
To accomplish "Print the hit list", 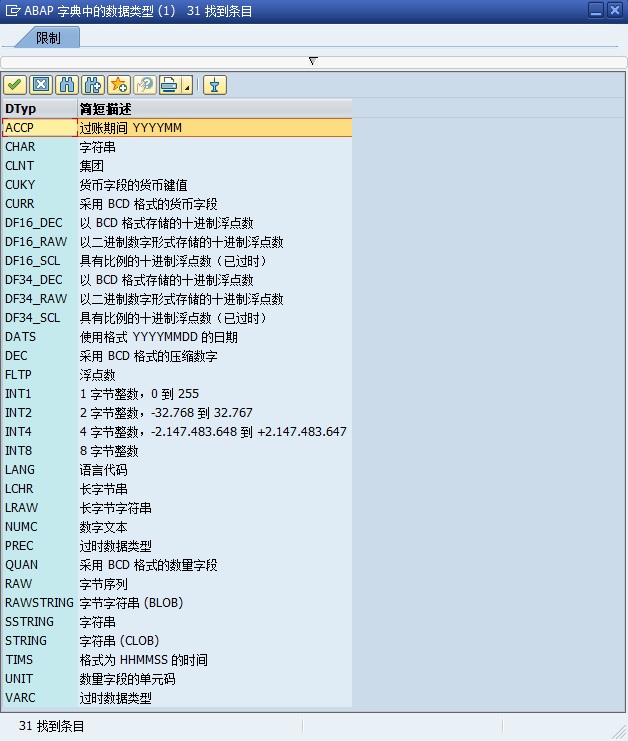I will click(x=170, y=85).
